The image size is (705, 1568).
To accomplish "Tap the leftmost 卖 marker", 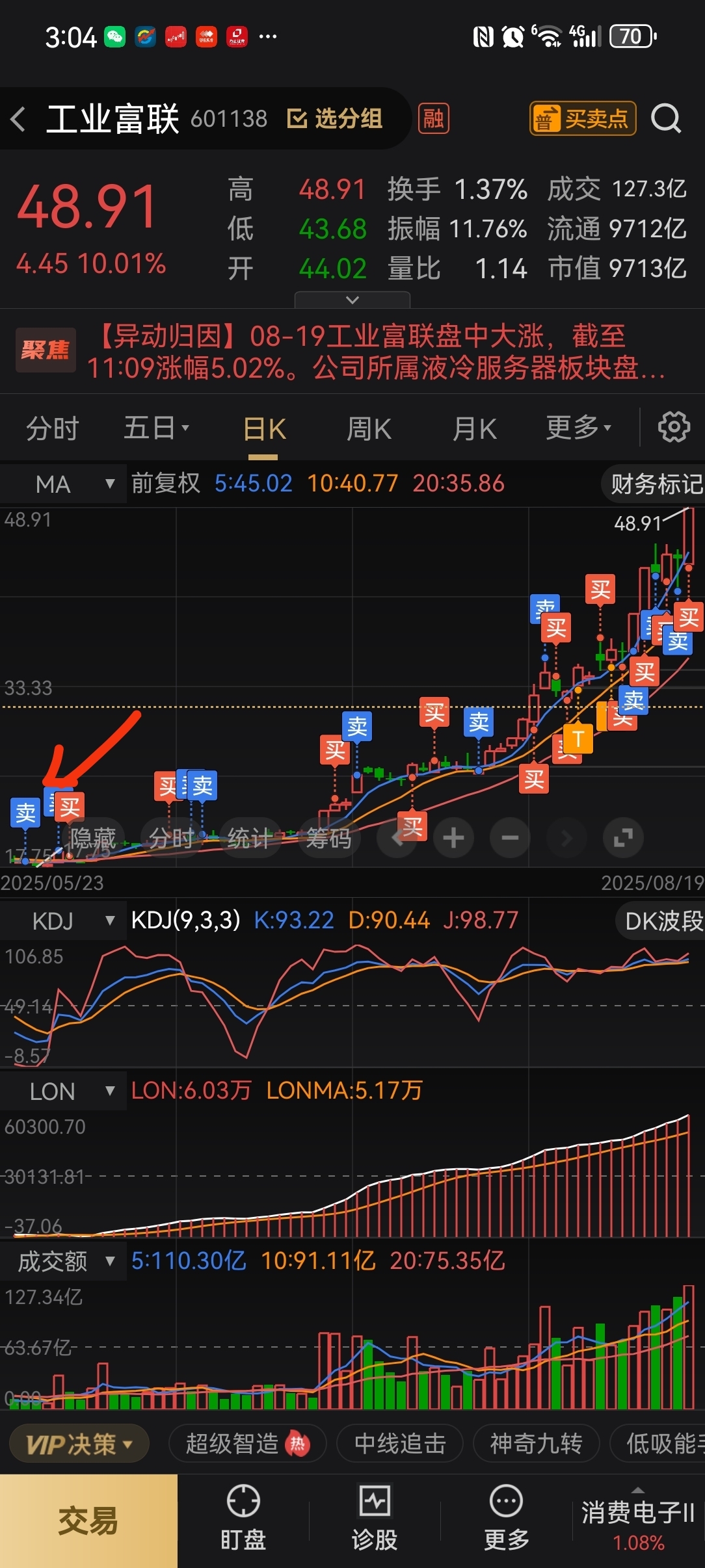I will (26, 813).
